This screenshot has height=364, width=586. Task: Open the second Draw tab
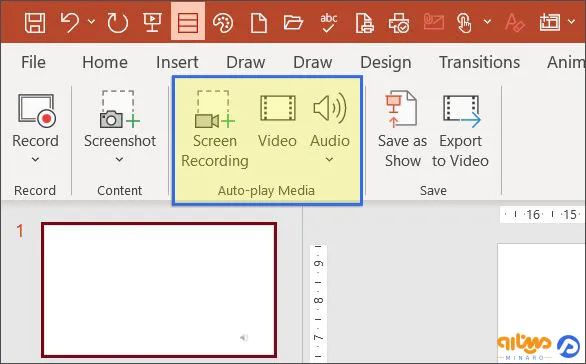313,62
